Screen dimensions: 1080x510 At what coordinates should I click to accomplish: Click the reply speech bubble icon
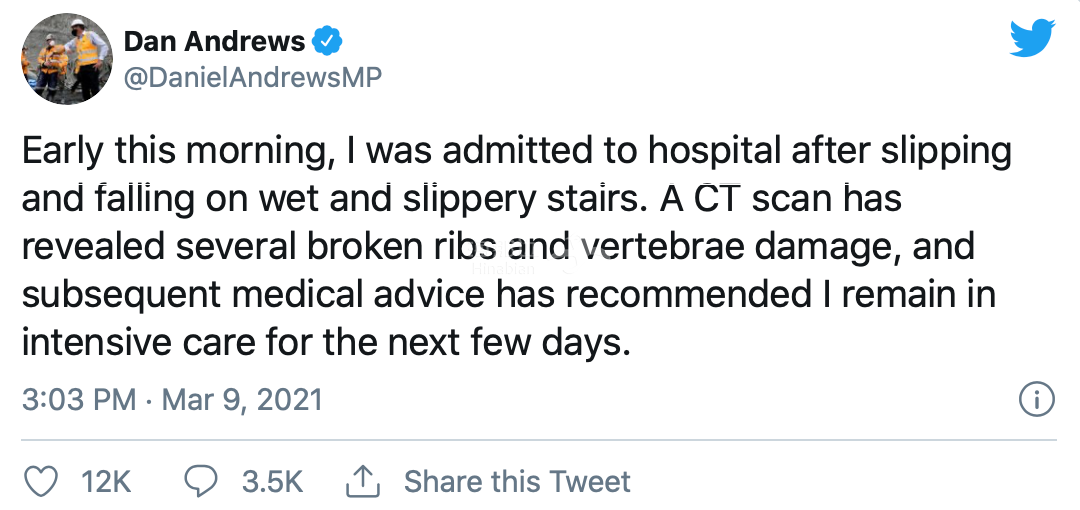[203, 481]
